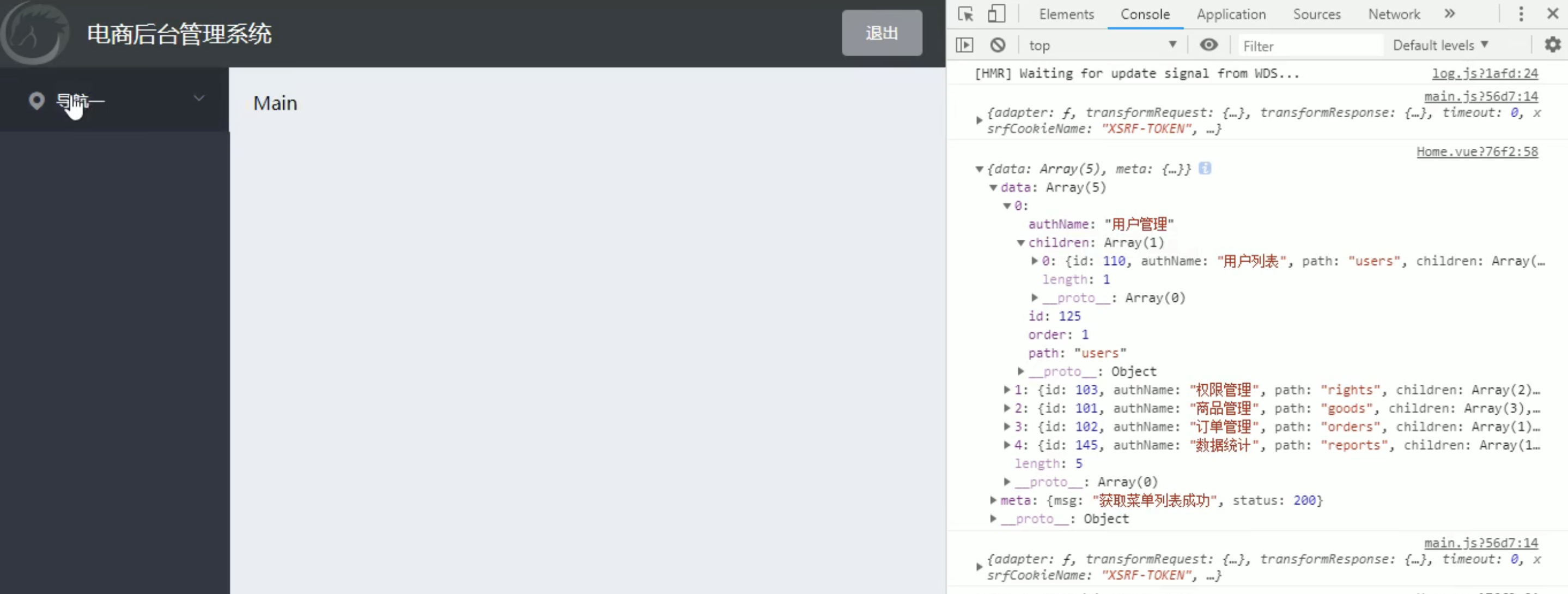Click the id: 125 property

click(1054, 316)
